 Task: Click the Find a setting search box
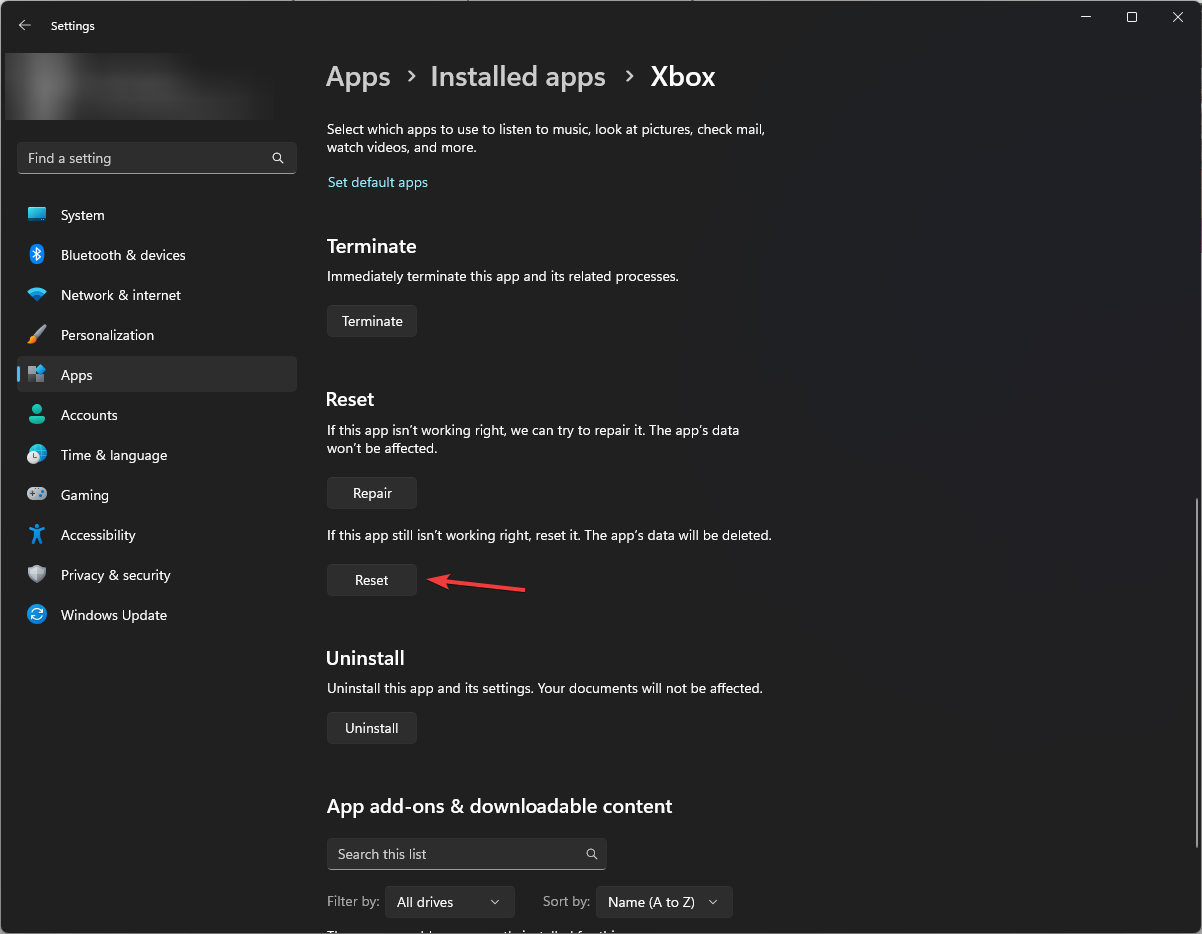[145, 158]
